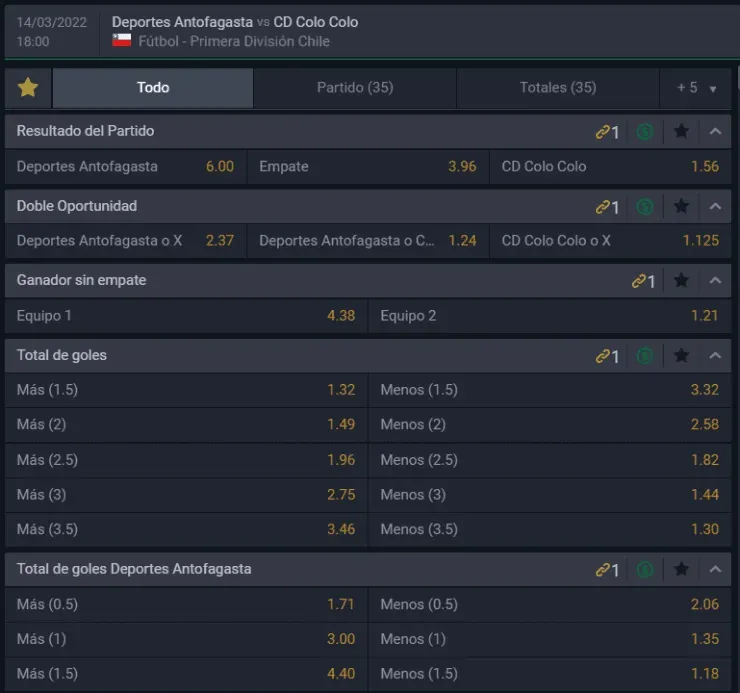The height and width of the screenshot is (693, 740).
Task: Switch to the Totales (35) tab
Action: coord(558,88)
